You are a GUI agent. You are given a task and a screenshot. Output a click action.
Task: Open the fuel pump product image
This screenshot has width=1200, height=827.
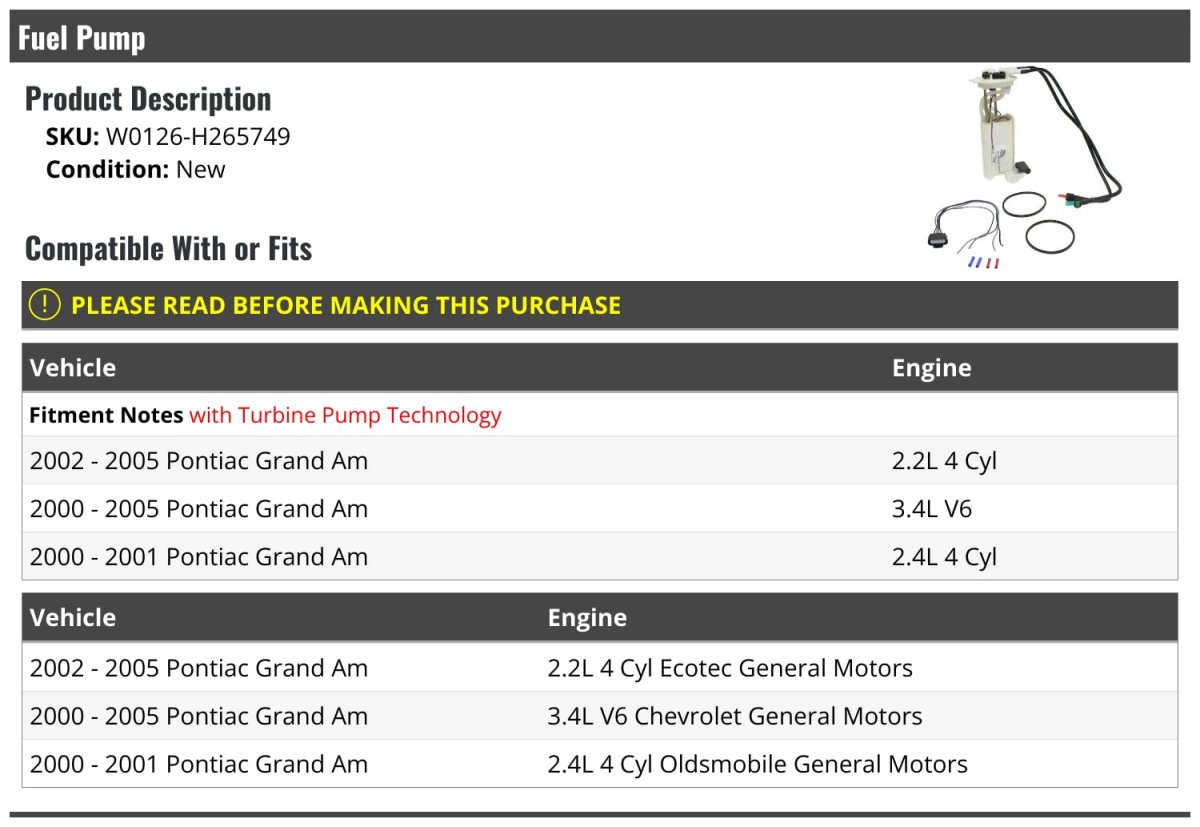1022,167
